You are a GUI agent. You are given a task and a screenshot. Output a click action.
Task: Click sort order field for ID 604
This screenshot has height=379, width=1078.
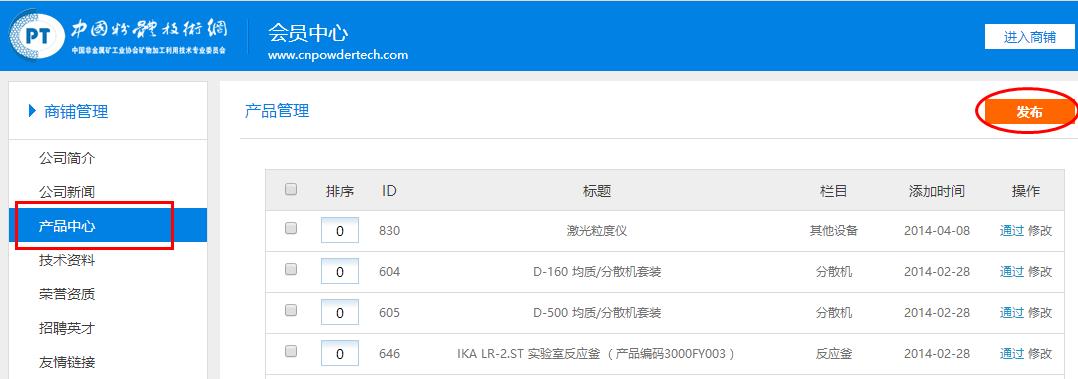click(x=340, y=272)
